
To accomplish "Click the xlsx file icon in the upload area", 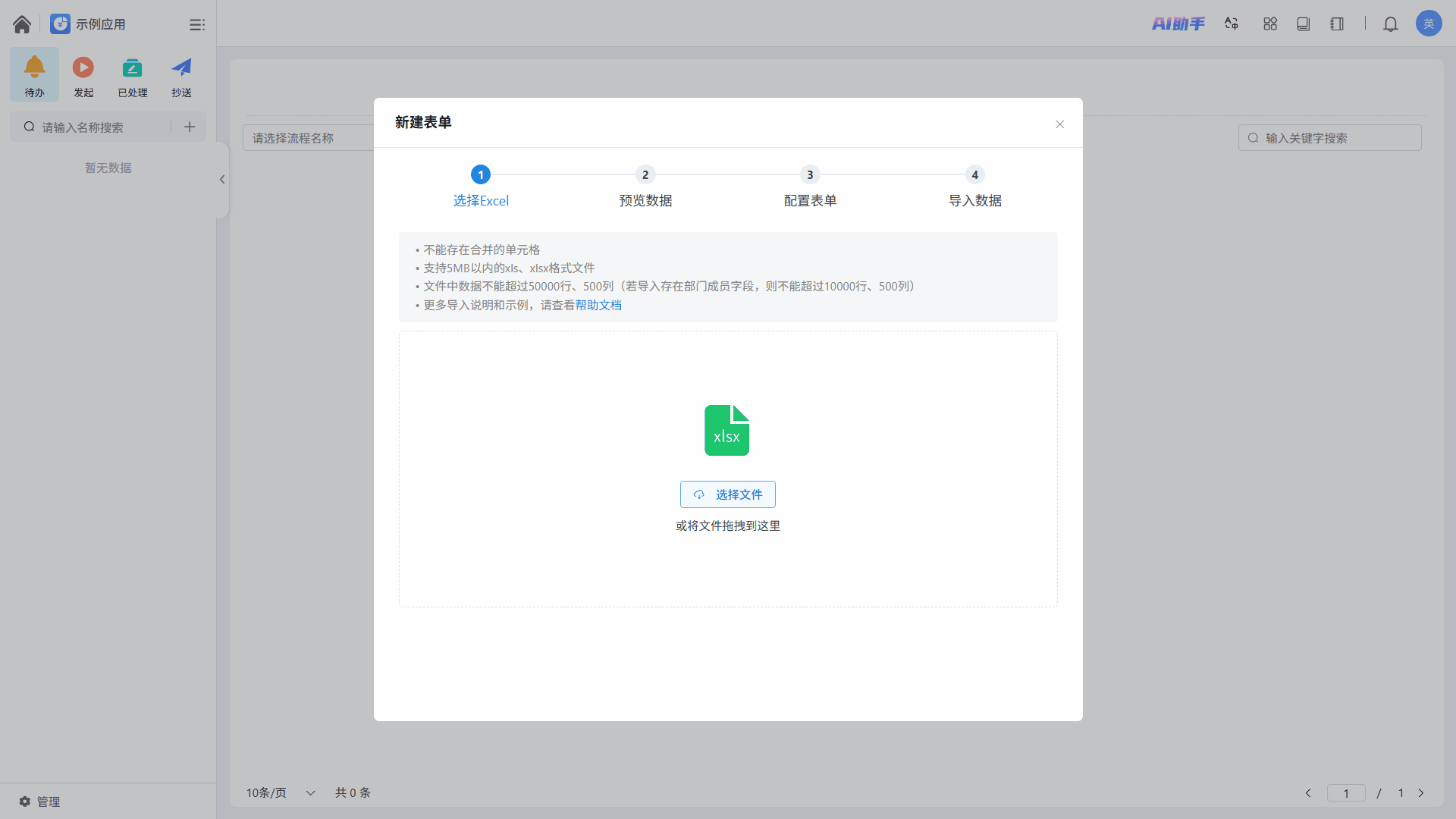I will click(x=726, y=430).
